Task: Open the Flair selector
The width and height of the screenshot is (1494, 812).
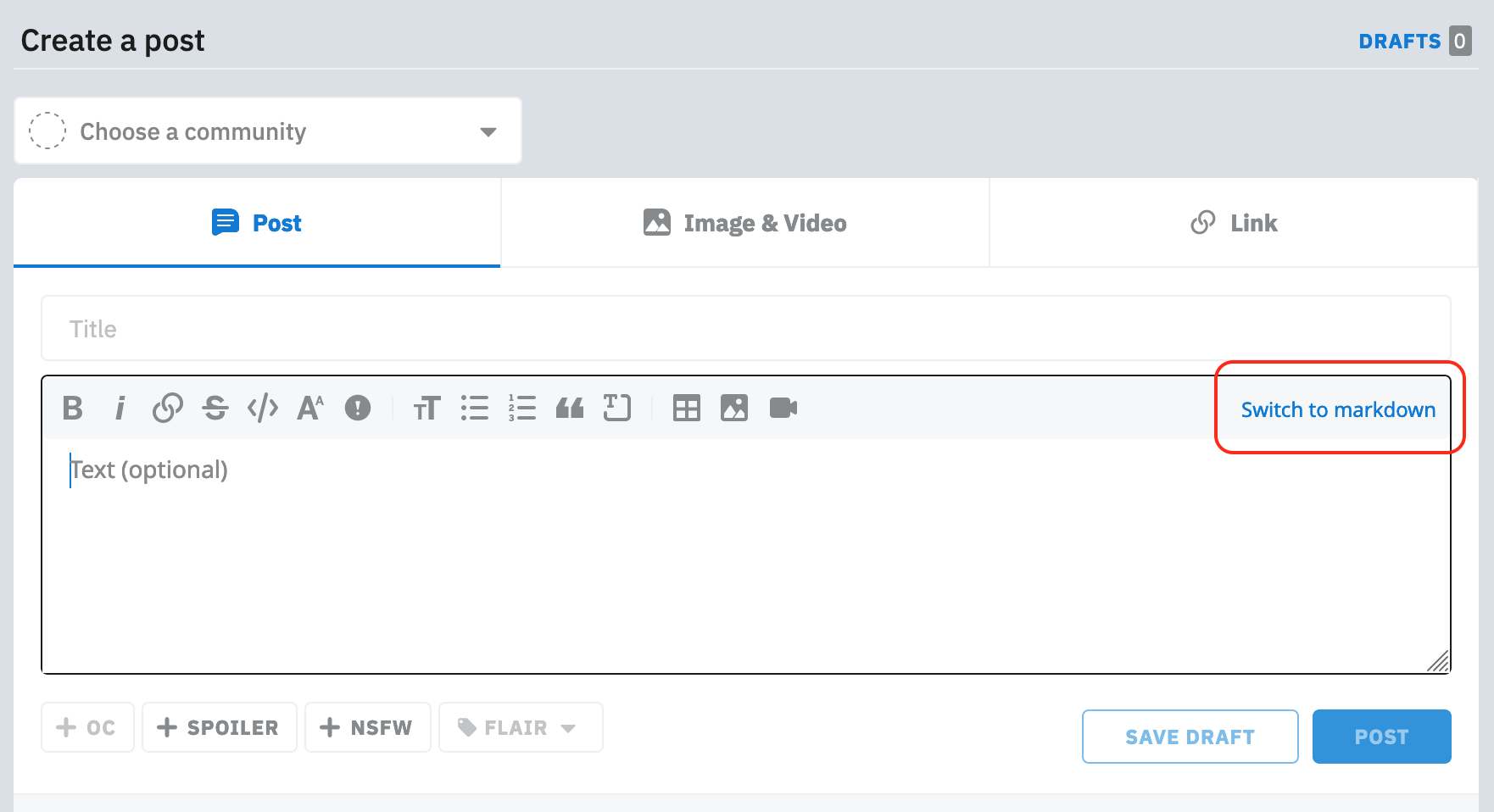Action: (520, 727)
